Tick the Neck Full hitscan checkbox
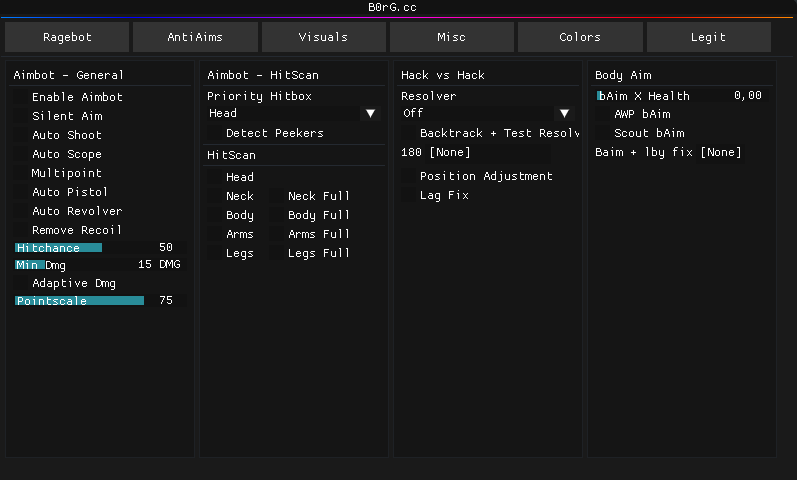The image size is (797, 480). 278,197
